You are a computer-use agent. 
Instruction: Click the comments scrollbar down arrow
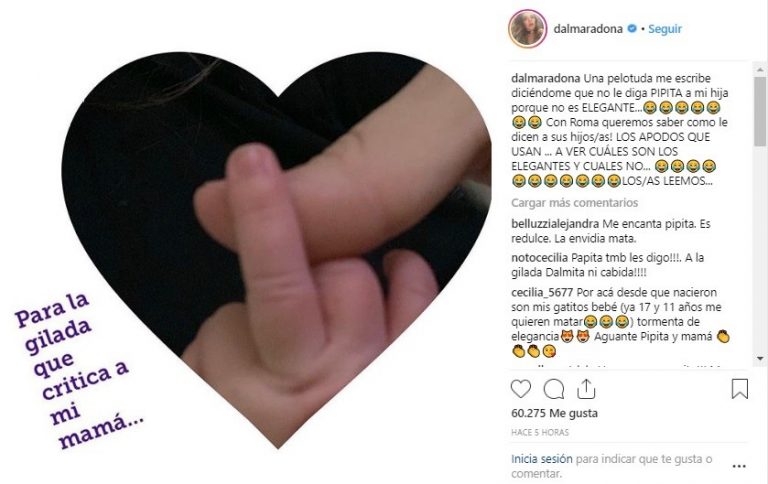pos(760,359)
